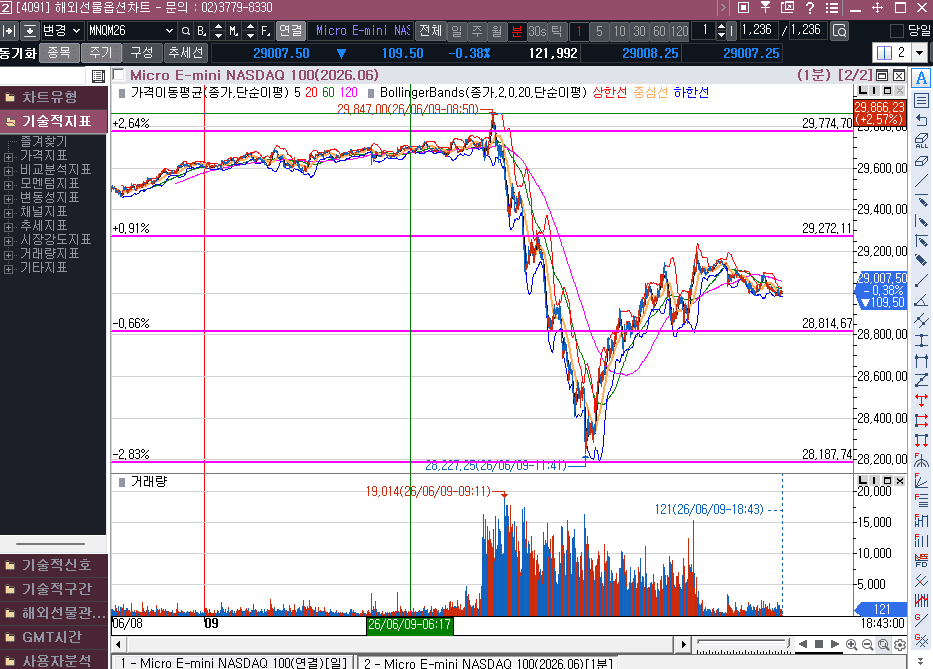This screenshot has width=933, height=669.
Task: Open the 차트유형 sidebar section
Action: tap(54, 97)
